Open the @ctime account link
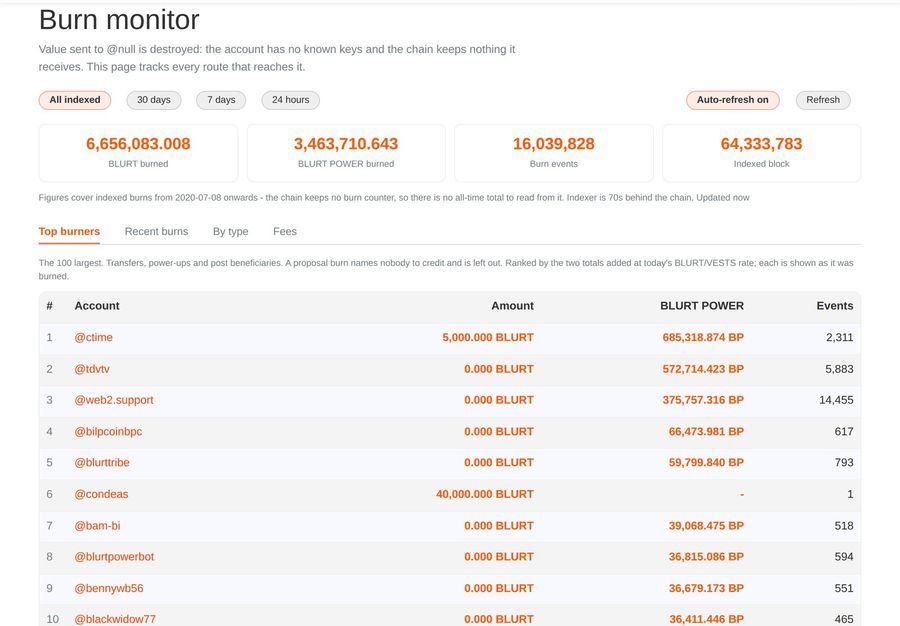The image size is (900, 626). tap(94, 337)
